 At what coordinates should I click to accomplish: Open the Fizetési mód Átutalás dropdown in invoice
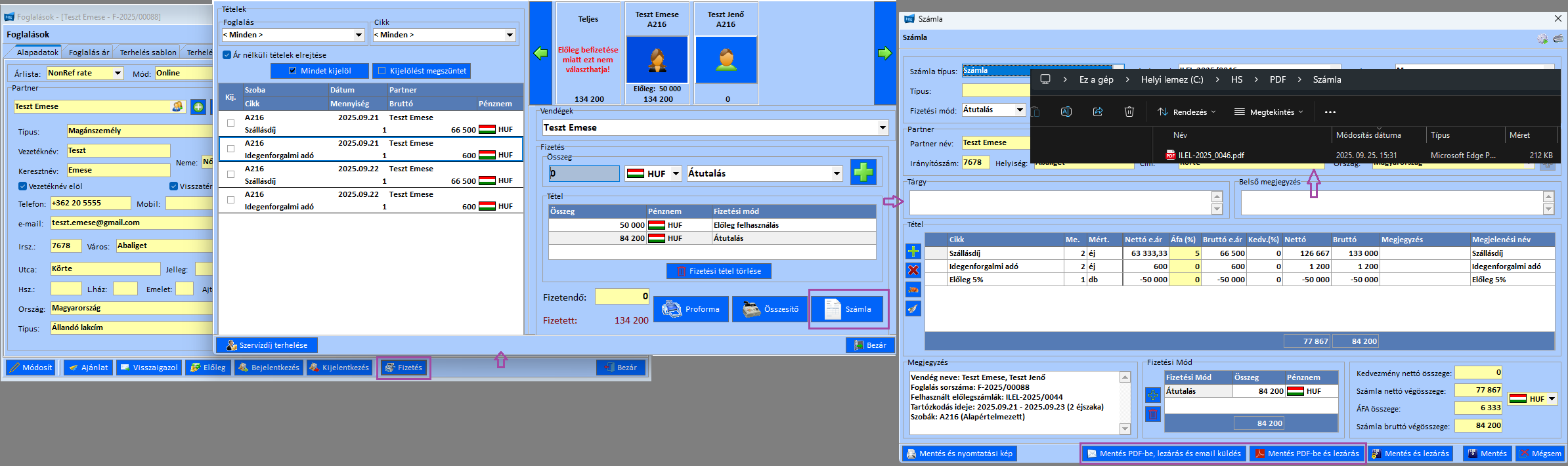[x=1019, y=110]
